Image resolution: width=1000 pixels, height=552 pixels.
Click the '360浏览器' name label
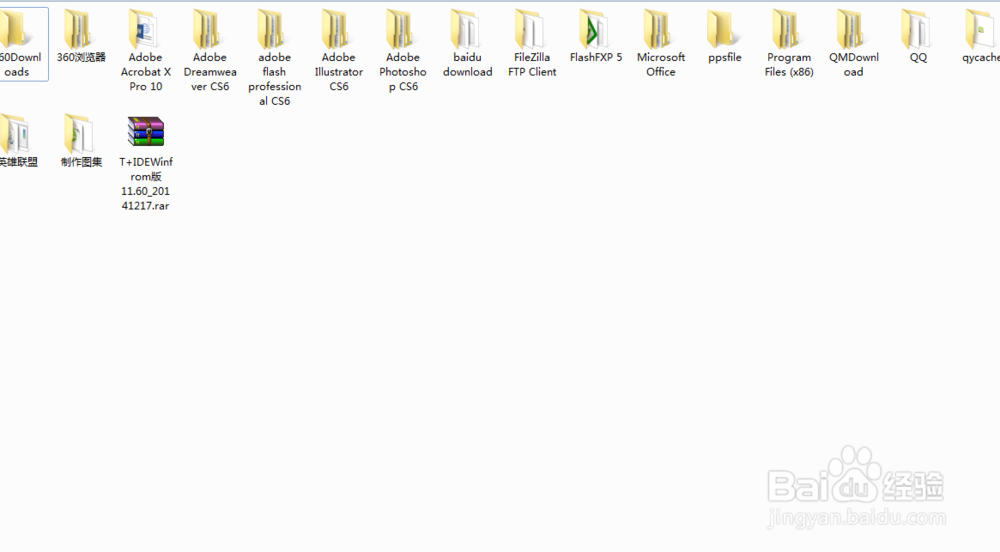pos(81,57)
